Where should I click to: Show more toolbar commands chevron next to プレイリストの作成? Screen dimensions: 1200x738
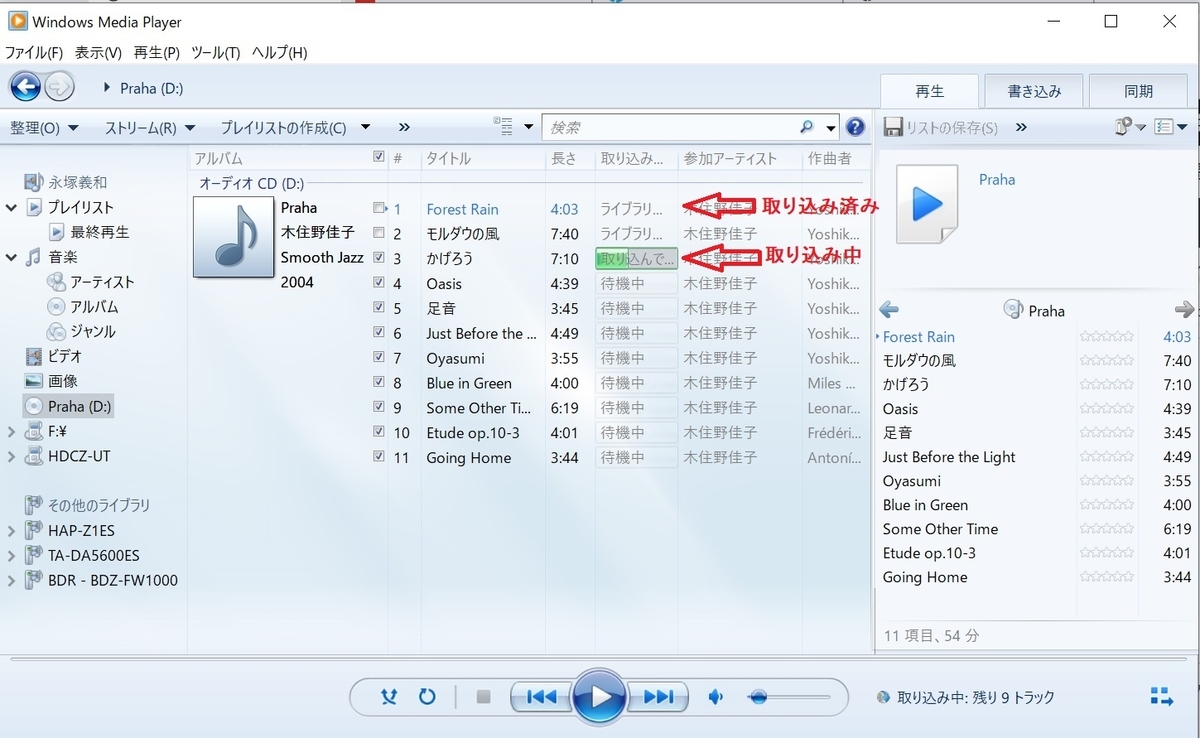point(404,127)
